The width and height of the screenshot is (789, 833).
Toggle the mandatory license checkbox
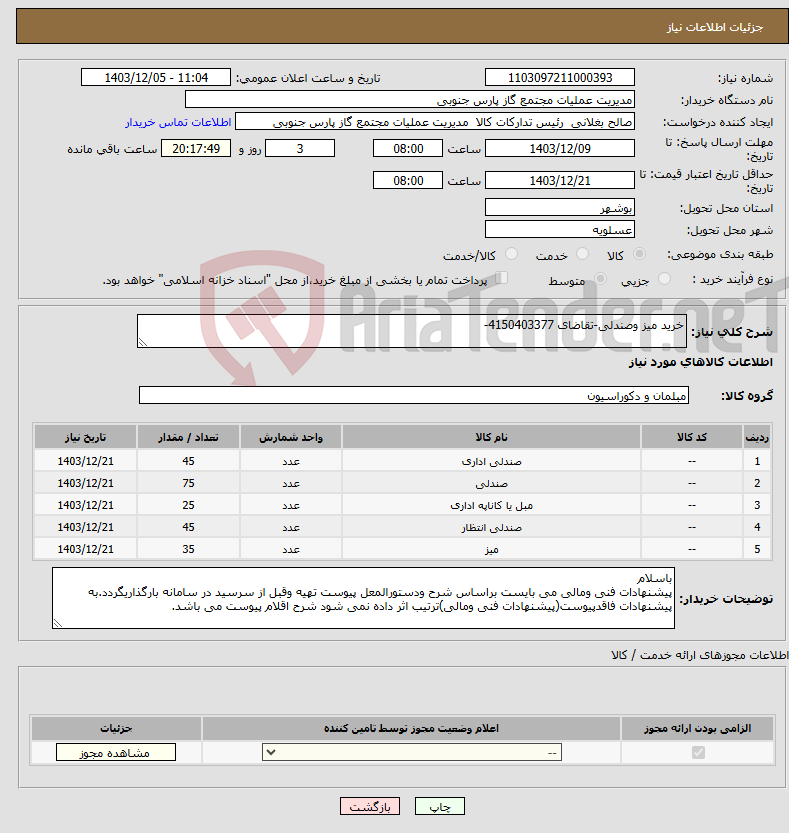698,753
